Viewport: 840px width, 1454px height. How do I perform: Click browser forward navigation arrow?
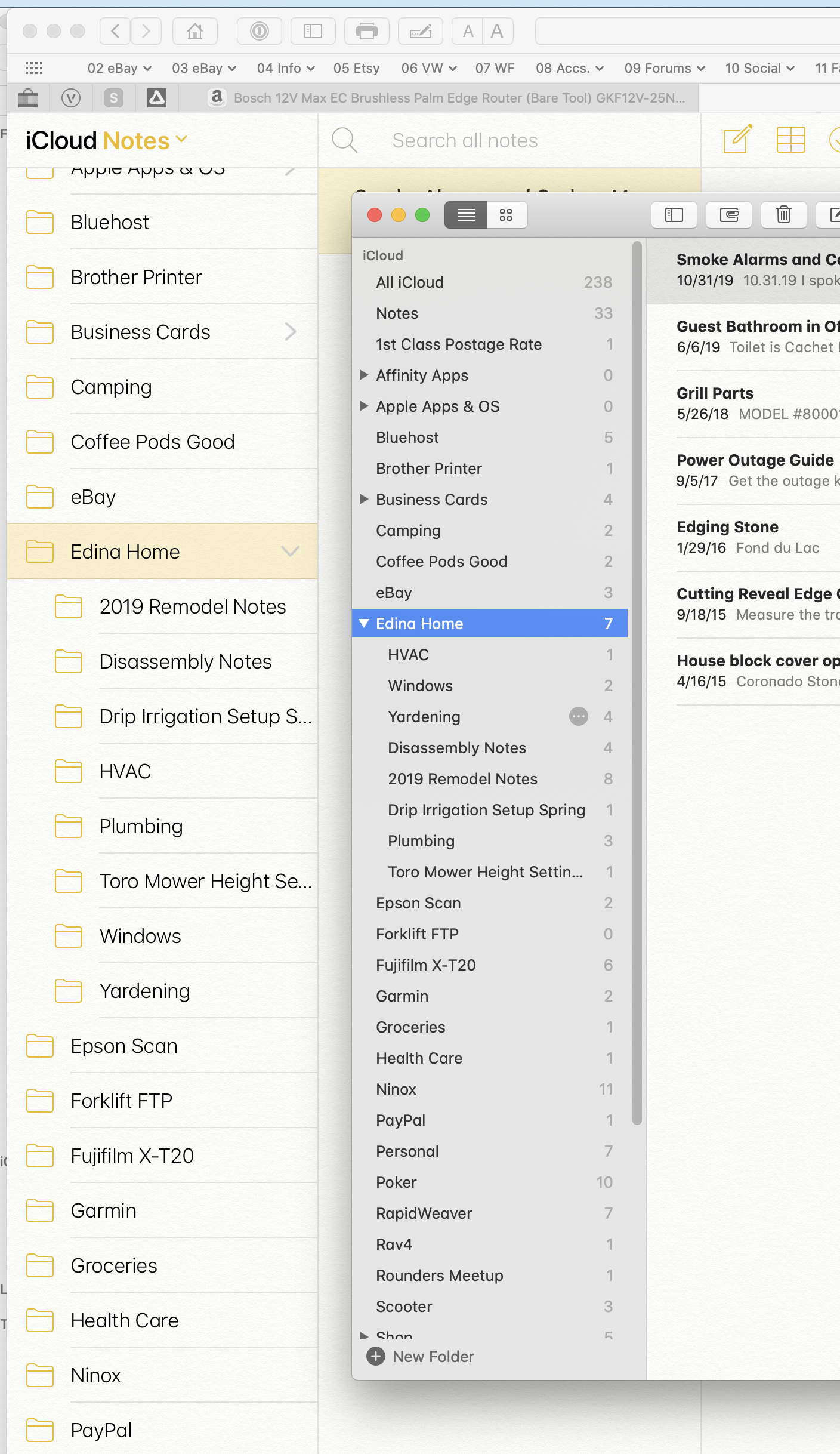coord(146,31)
